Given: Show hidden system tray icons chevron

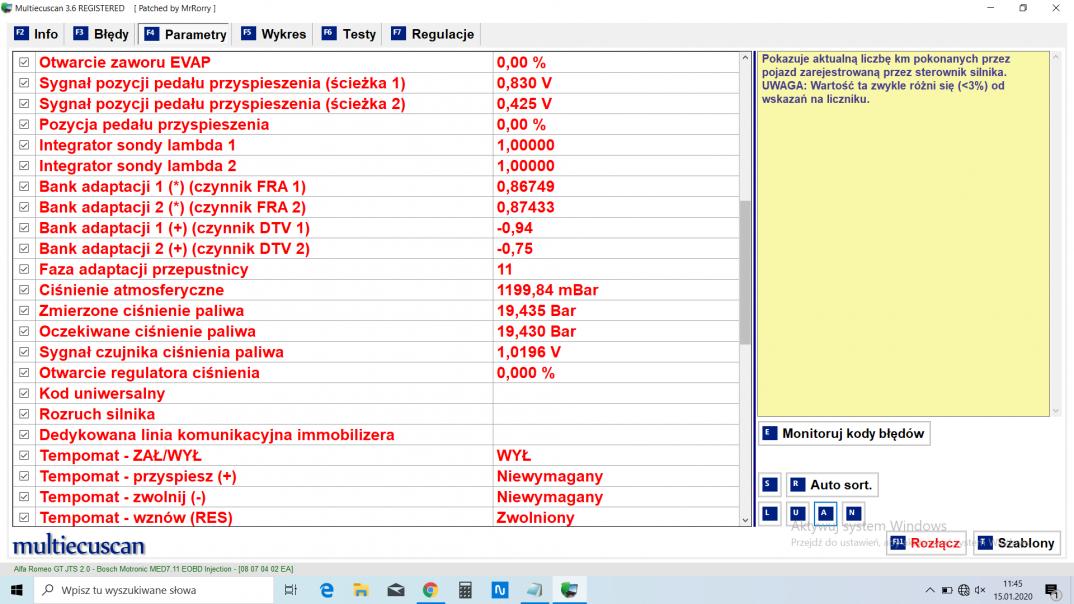Looking at the screenshot, I should pos(929,590).
